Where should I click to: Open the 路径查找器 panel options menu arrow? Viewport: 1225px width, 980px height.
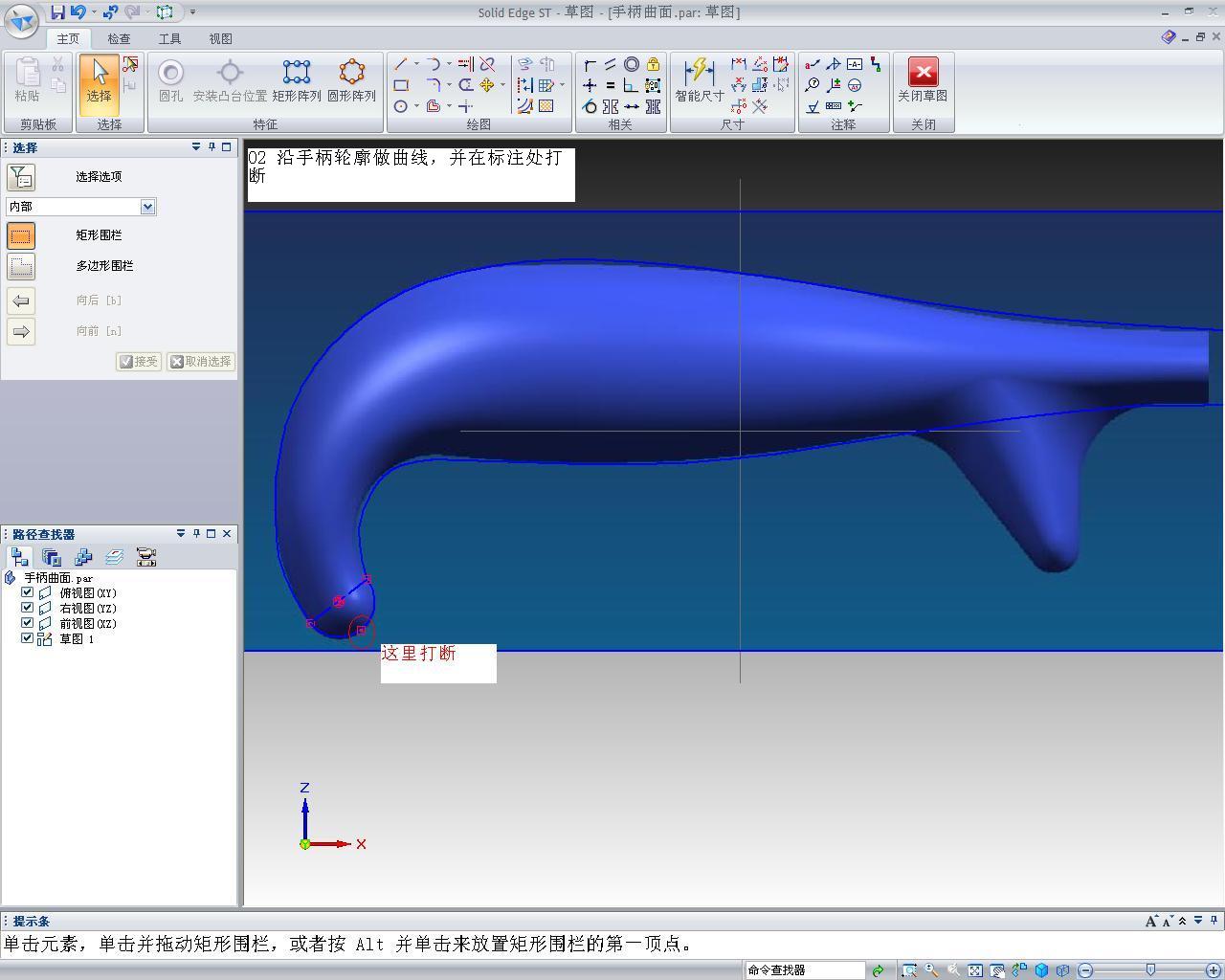click(x=181, y=533)
